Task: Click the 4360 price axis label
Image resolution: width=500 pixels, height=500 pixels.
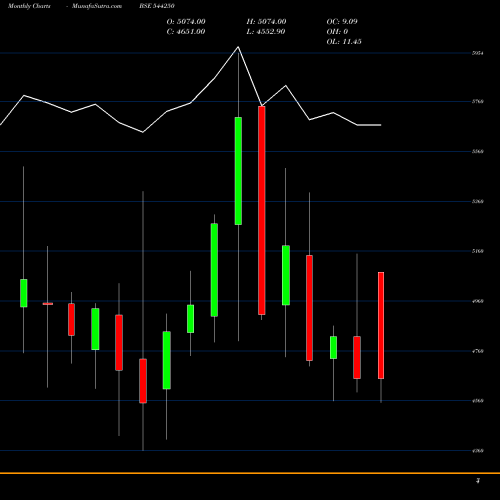Action: [478, 451]
